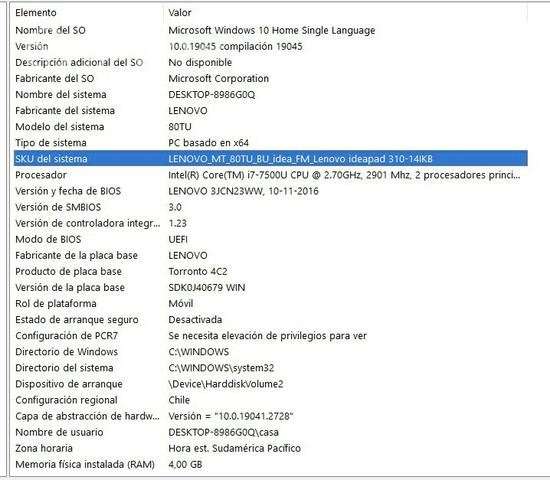Click the DESKTOP-8986G0Q\casa value
The image size is (550, 480).
(223, 433)
